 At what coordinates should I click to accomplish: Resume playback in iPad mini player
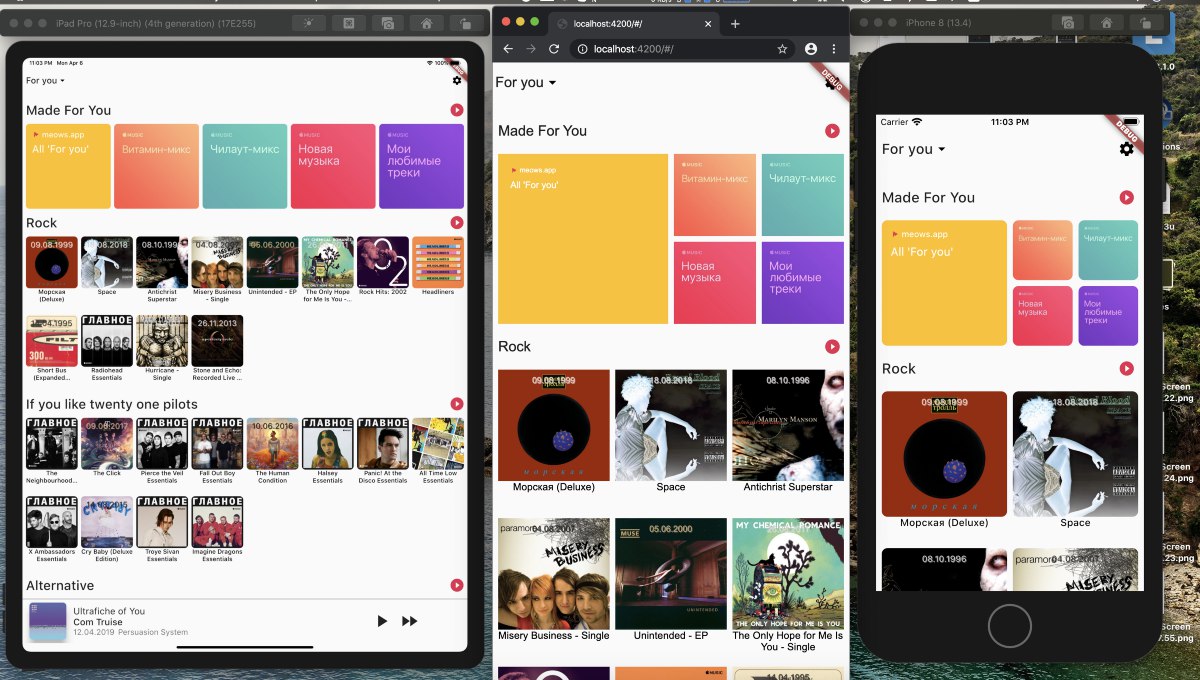381,621
